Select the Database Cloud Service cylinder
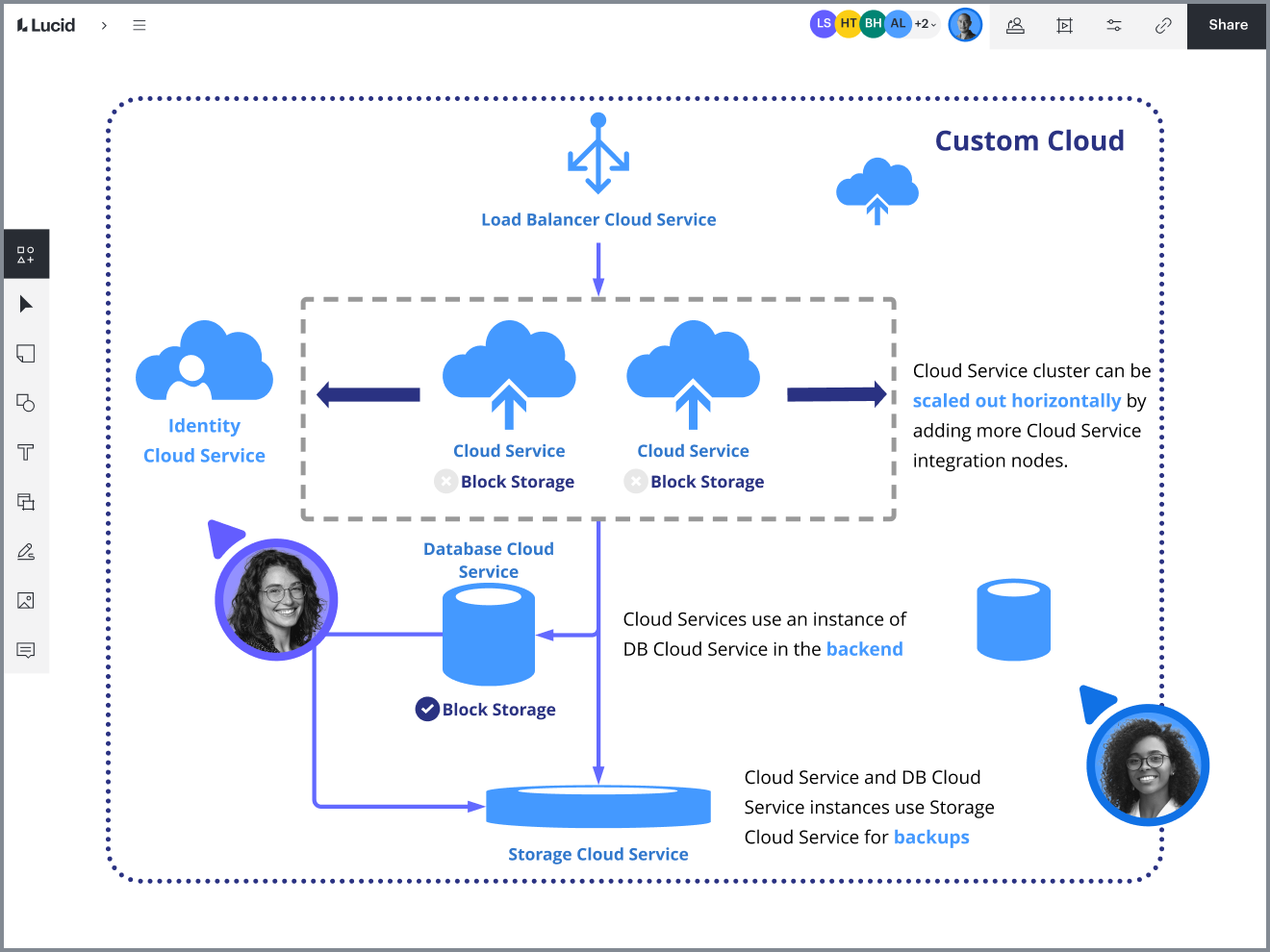The image size is (1270, 952). [x=489, y=636]
